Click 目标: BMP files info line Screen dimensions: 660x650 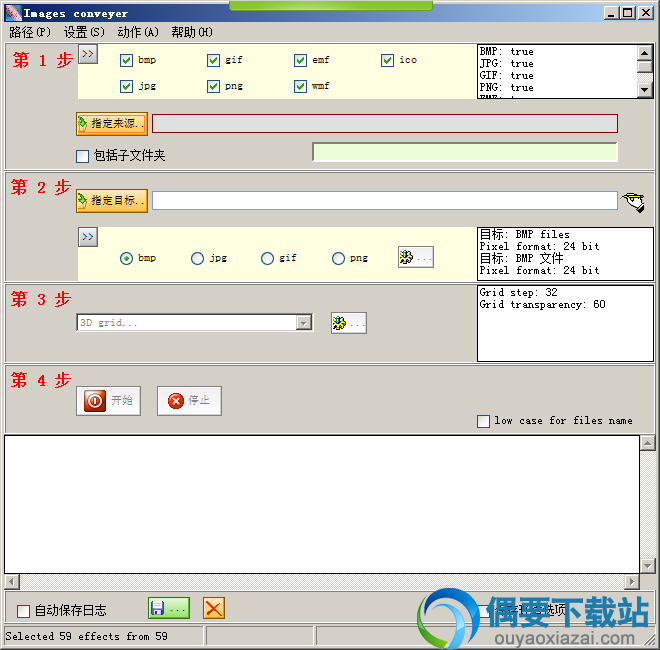524,234
